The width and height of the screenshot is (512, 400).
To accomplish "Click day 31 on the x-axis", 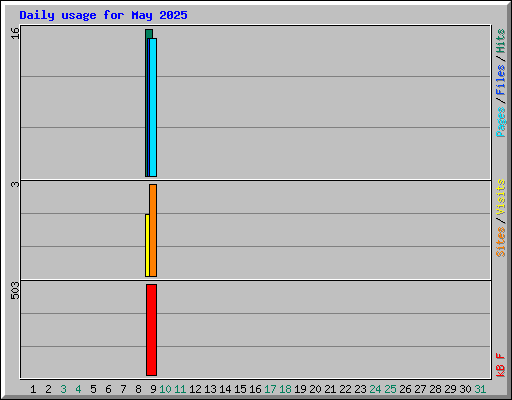I will pos(480,389).
